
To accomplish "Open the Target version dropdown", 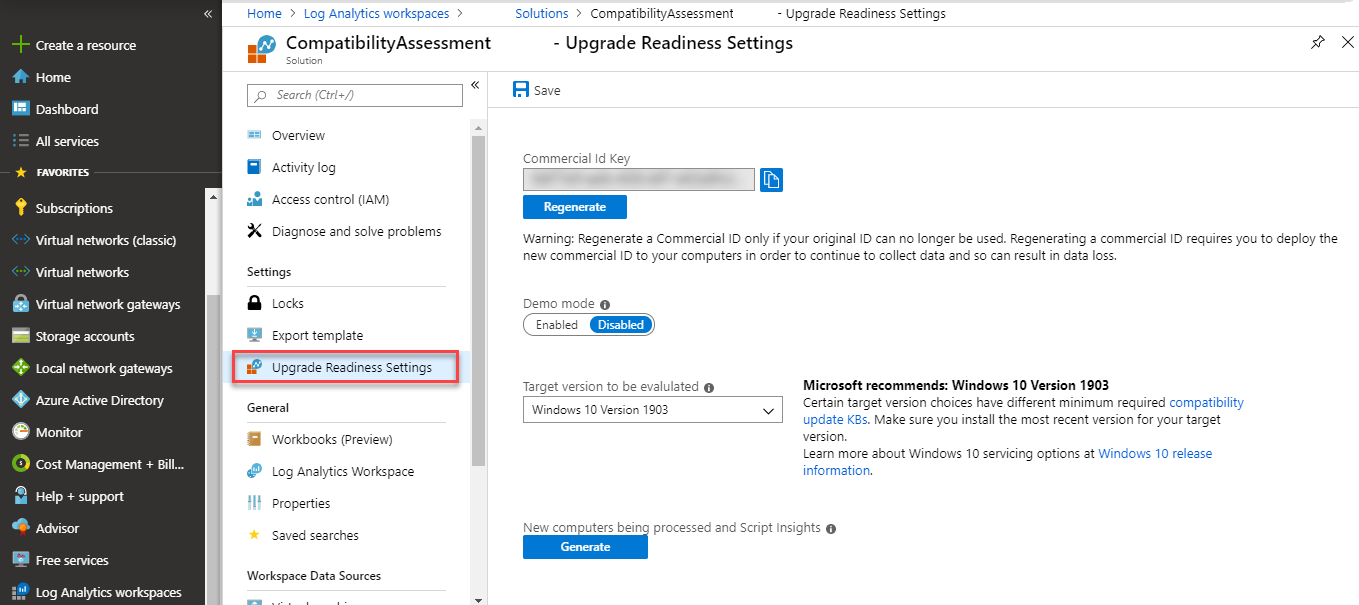I will 652,410.
